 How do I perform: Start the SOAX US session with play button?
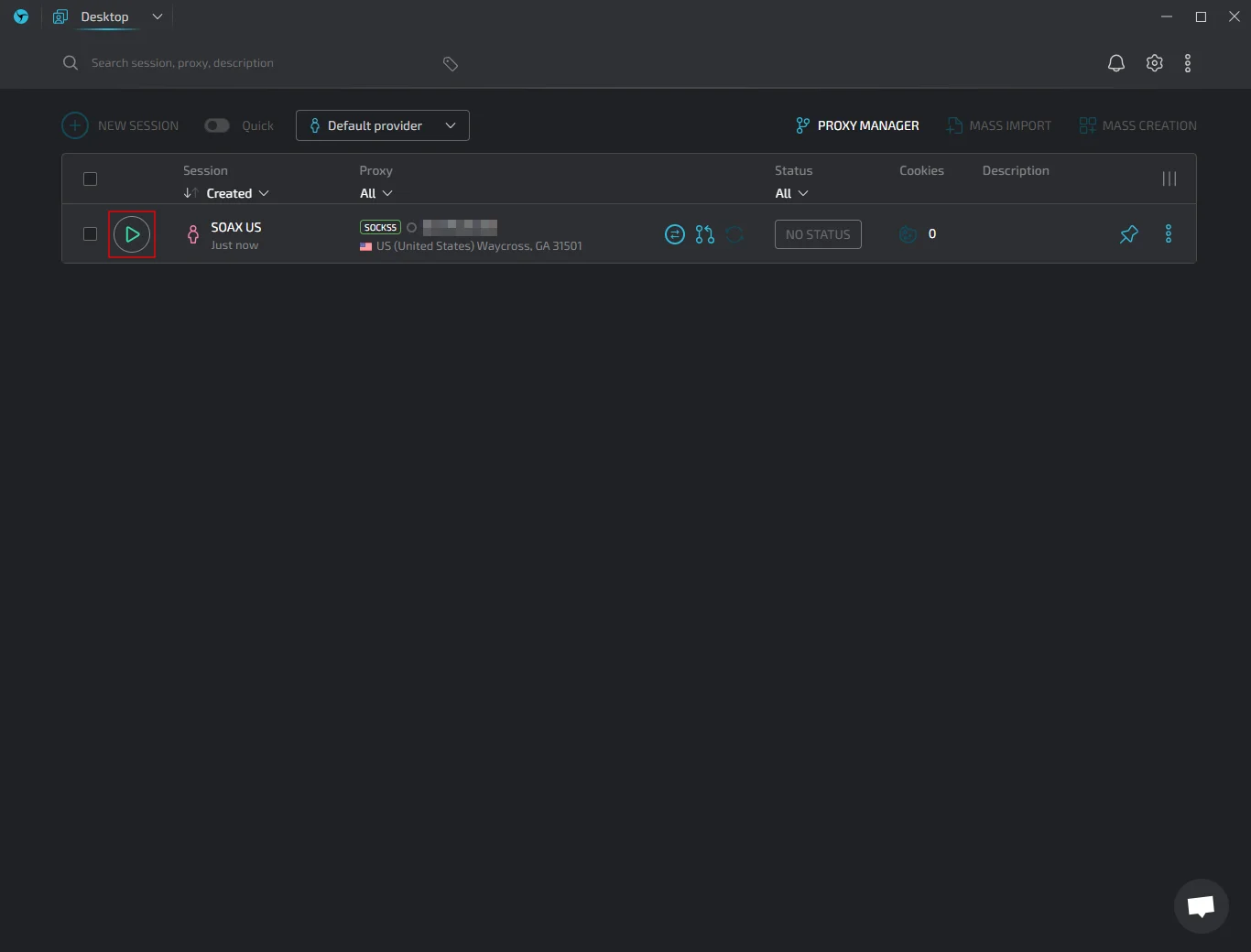pyautogui.click(x=132, y=234)
